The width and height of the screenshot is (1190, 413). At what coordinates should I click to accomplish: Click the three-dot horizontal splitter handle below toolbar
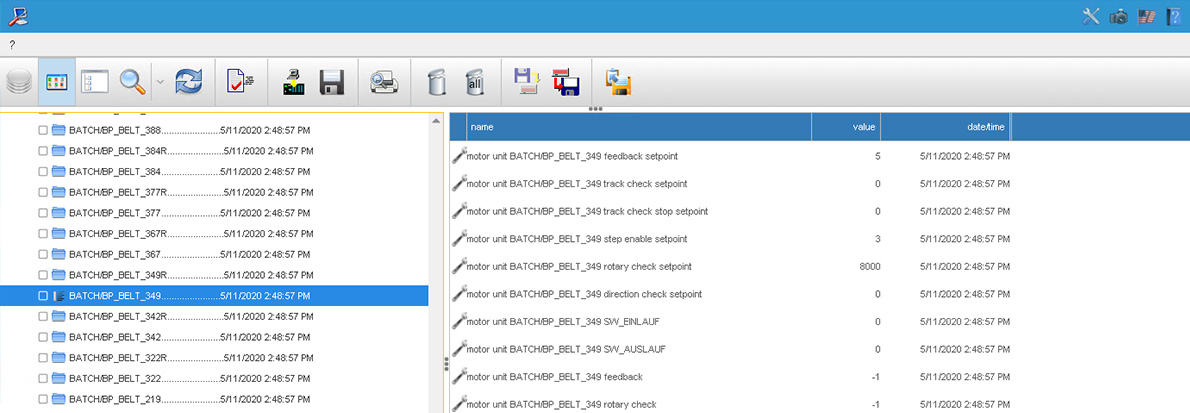pos(595,109)
